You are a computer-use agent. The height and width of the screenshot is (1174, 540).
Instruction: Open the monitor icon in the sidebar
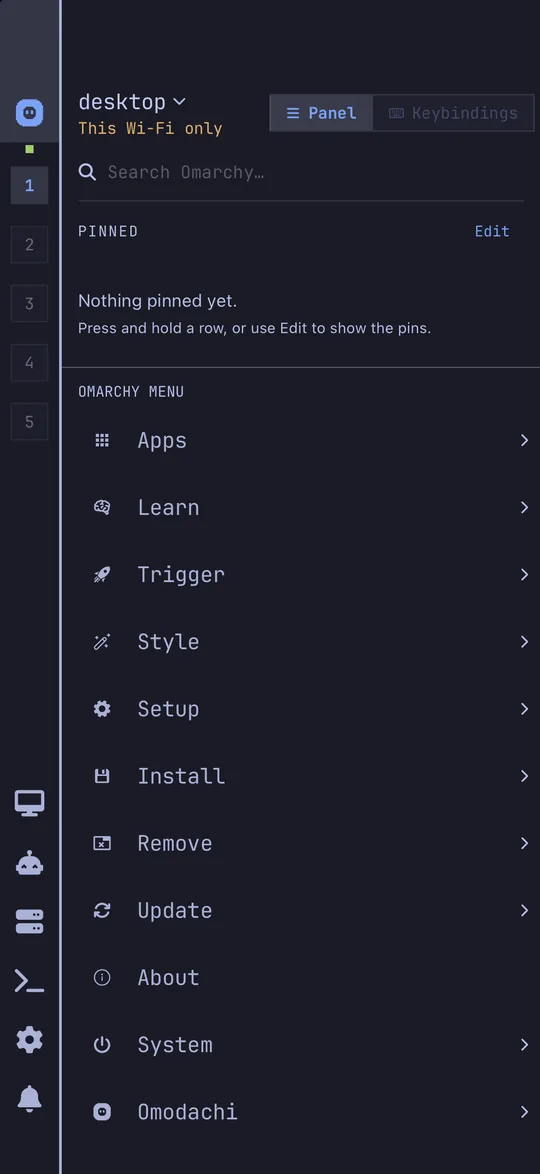pos(29,803)
